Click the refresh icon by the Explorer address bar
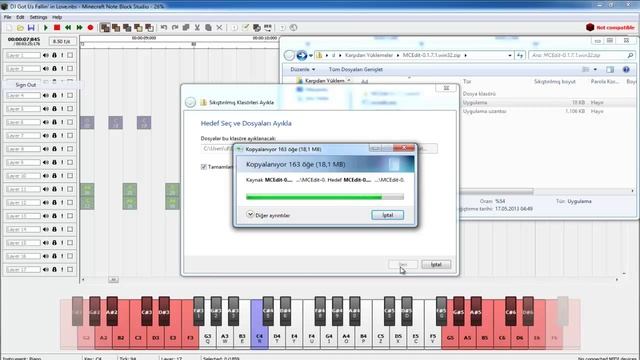 tap(520, 55)
